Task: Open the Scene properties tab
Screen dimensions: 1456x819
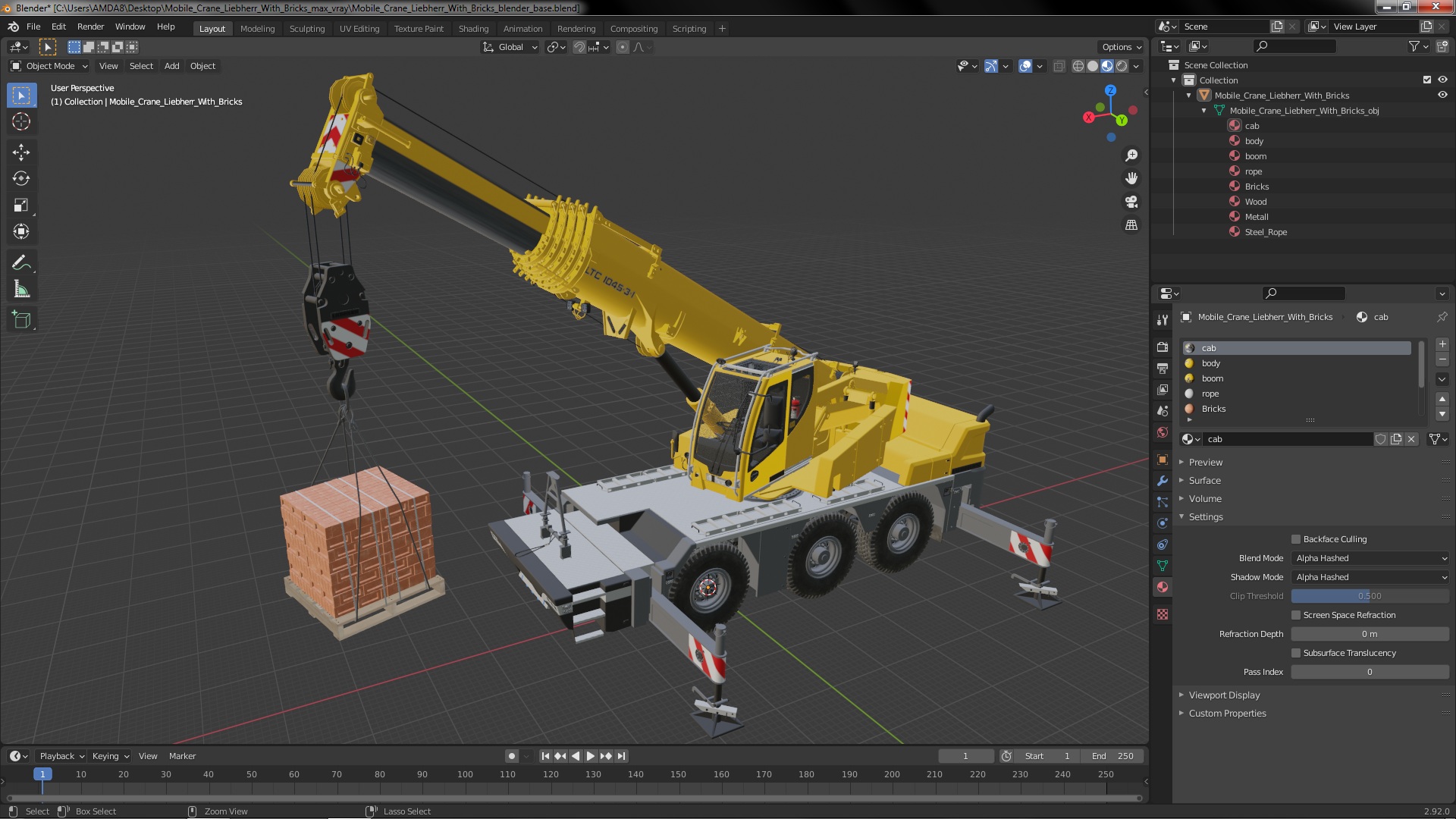Action: (1162, 411)
